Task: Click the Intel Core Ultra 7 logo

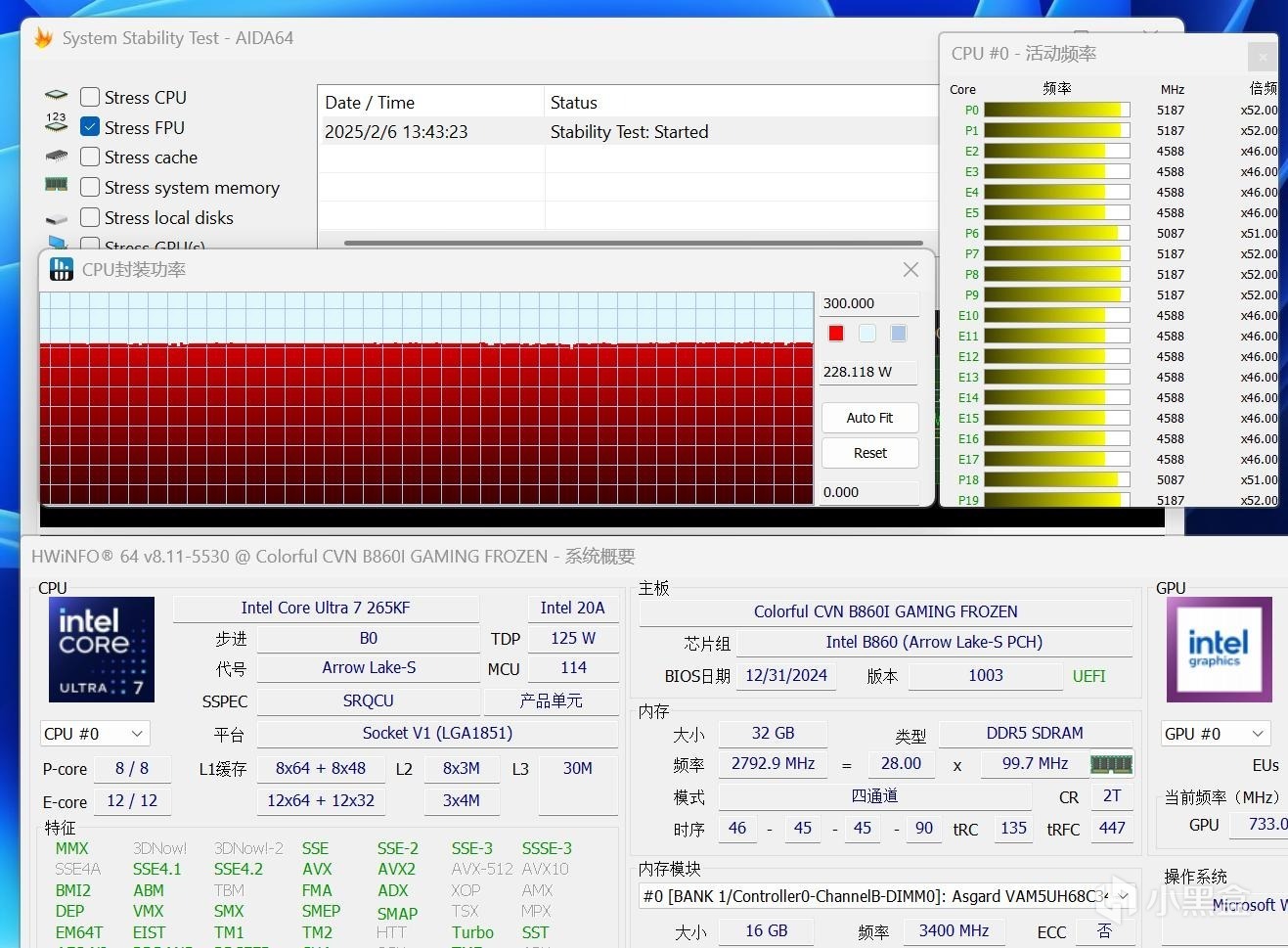Action: pyautogui.click(x=102, y=649)
